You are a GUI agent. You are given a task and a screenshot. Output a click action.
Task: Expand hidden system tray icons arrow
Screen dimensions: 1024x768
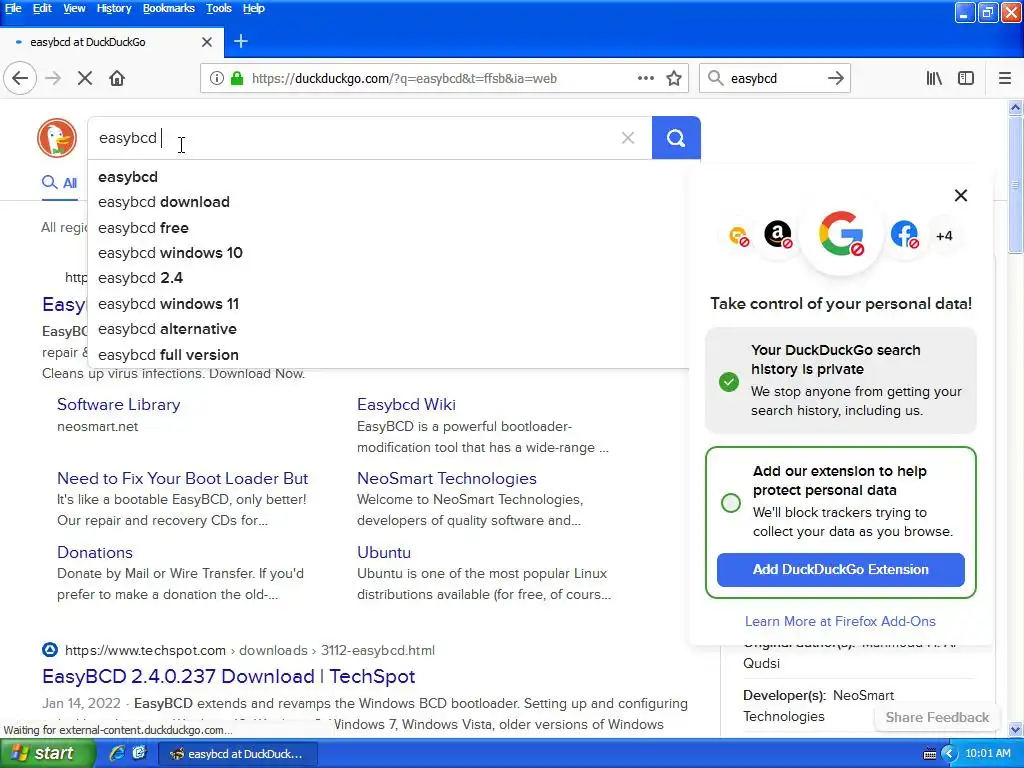pyautogui.click(x=948, y=754)
